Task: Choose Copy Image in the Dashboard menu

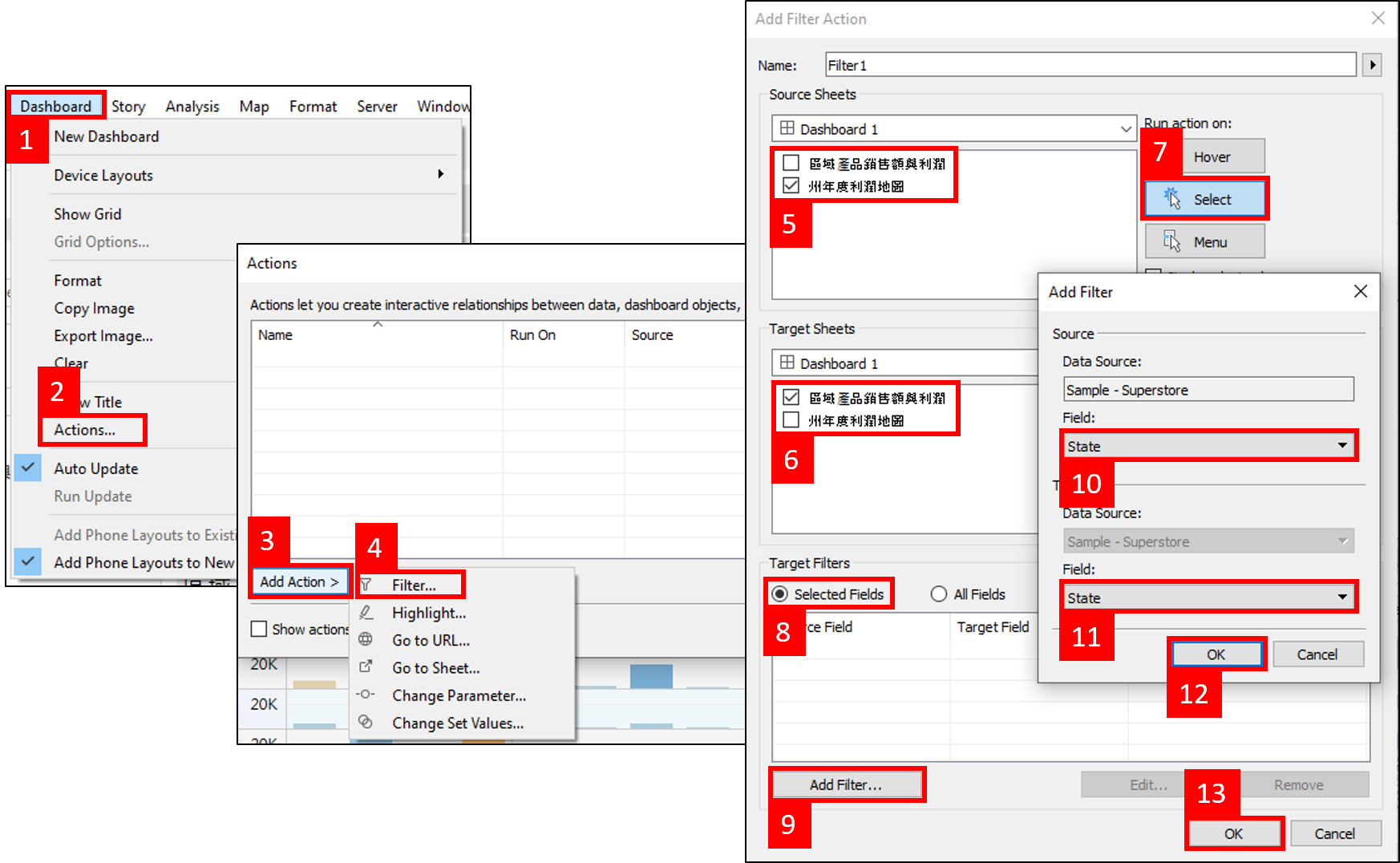Action: click(95, 308)
